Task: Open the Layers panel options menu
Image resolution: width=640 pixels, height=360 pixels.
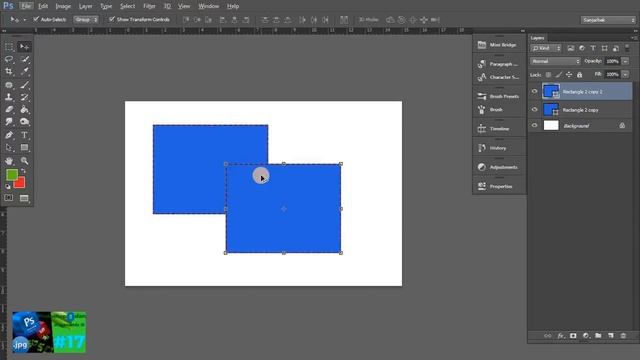Action: pyautogui.click(x=633, y=38)
